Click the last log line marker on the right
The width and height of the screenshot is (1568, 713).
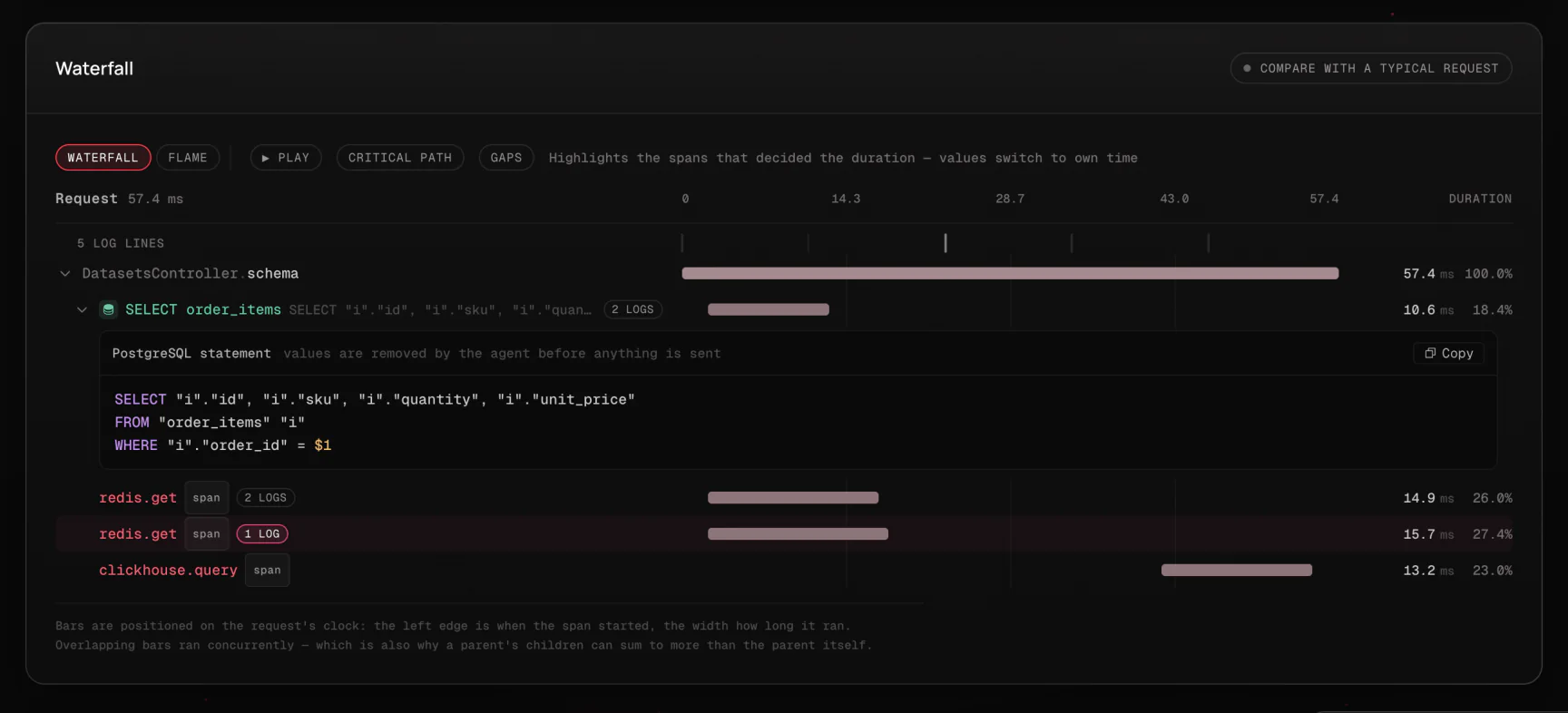[1209, 242]
